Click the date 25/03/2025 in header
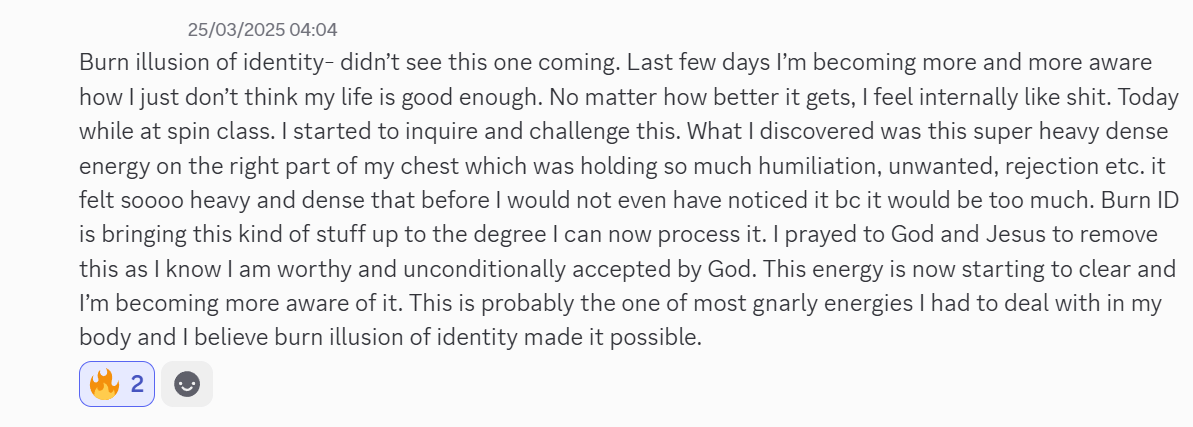This screenshot has width=1193, height=427. pos(235,30)
